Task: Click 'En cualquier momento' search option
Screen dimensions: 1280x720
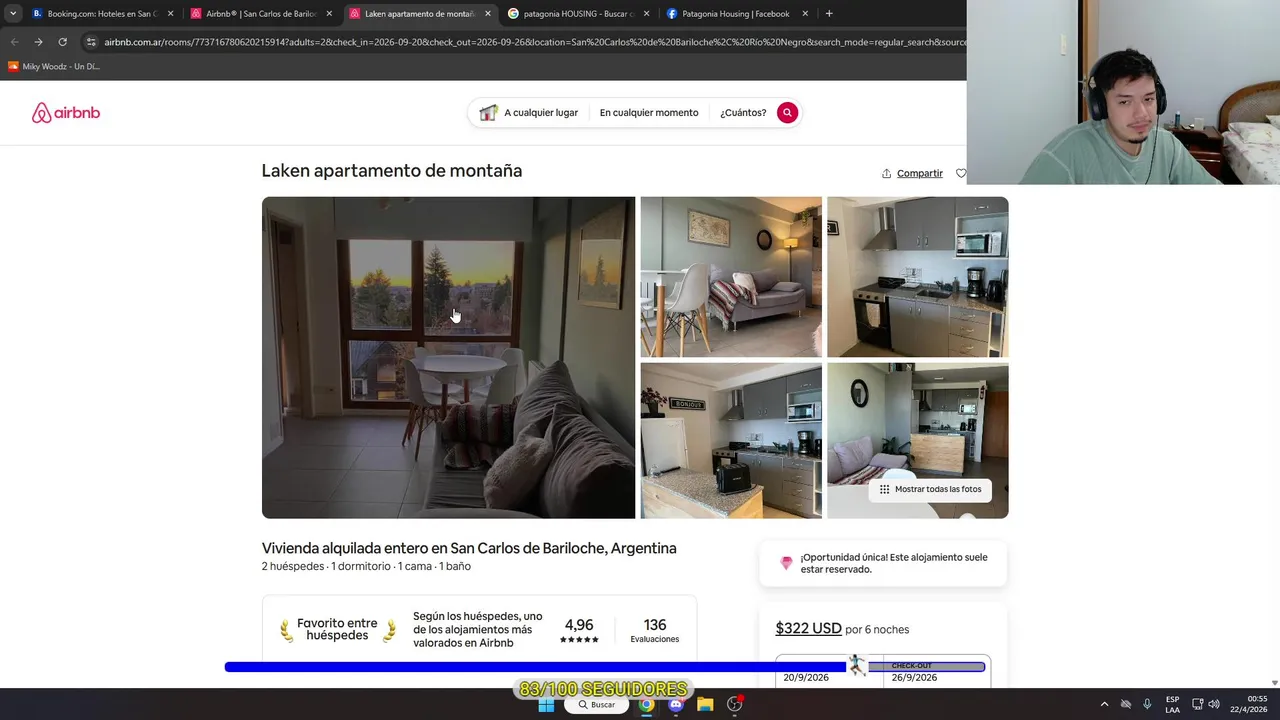Action: point(649,113)
